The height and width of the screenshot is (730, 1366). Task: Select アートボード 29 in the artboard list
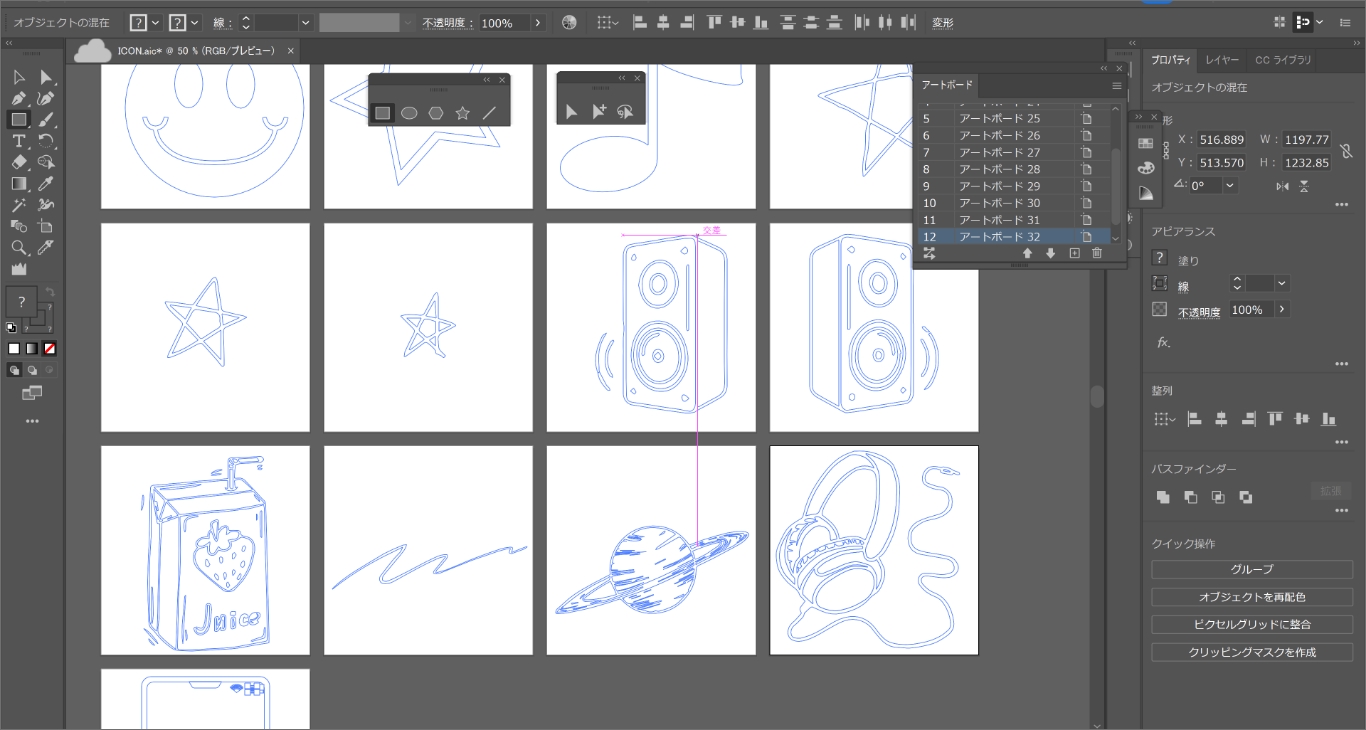pos(999,186)
